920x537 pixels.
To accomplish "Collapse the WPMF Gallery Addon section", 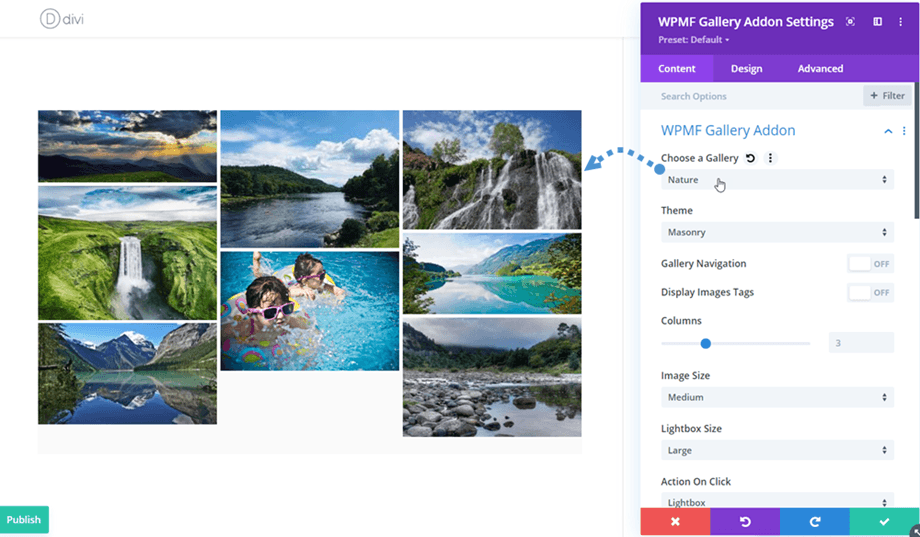I will [x=887, y=131].
